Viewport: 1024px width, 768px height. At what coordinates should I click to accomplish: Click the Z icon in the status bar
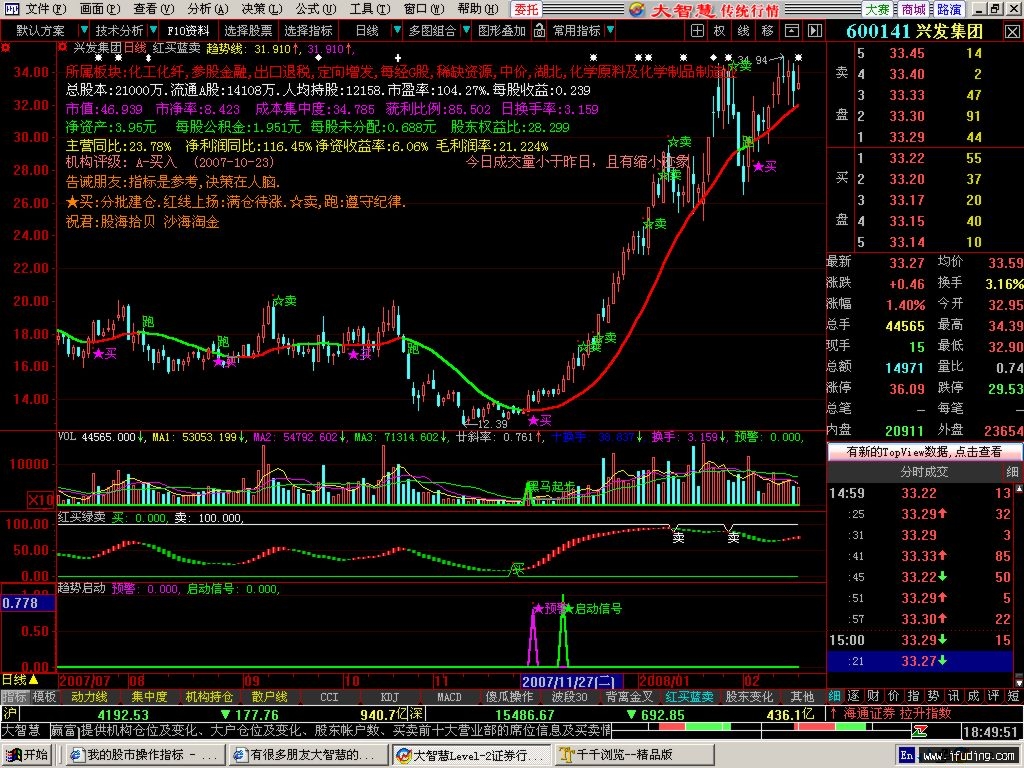(x=921, y=731)
